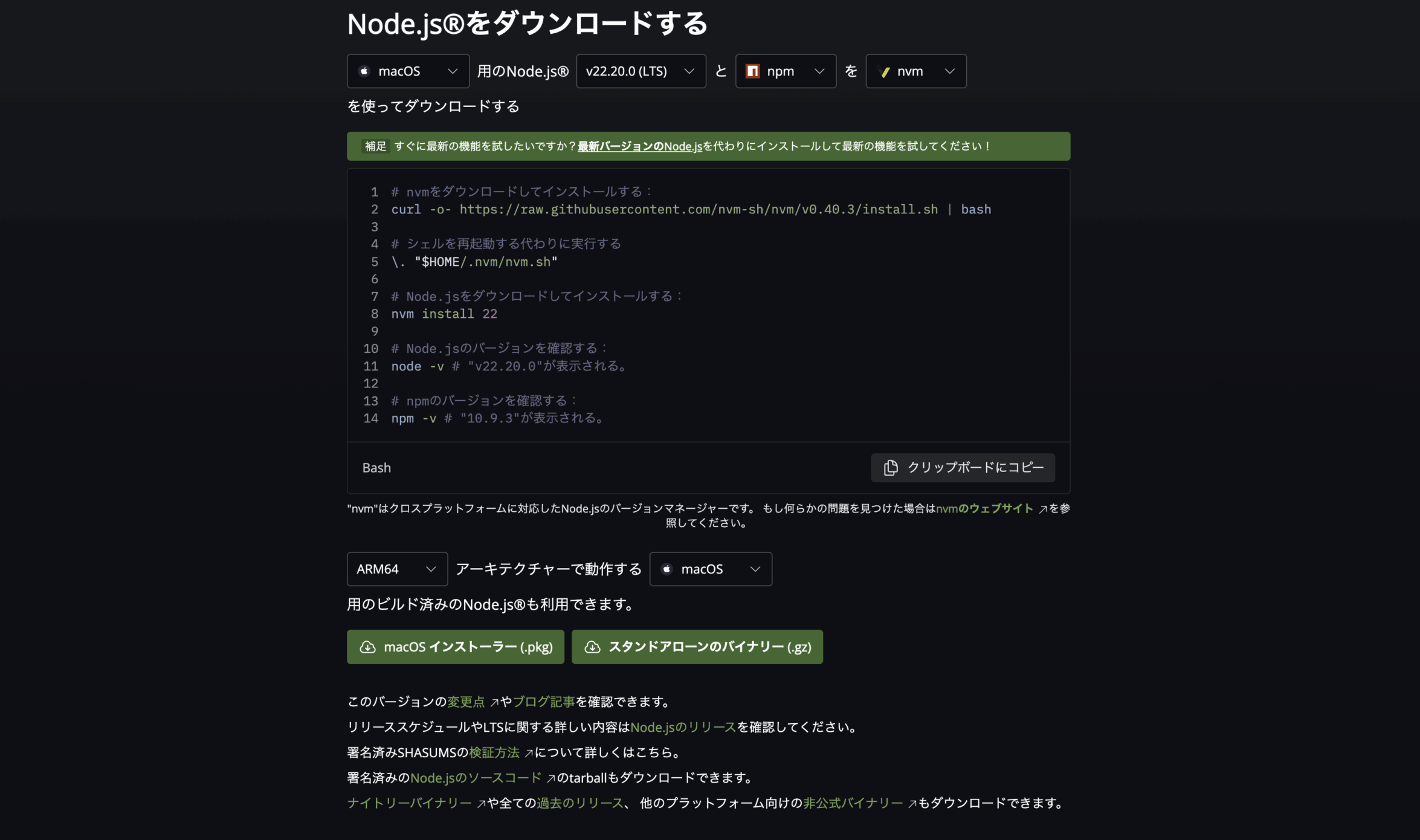Click the Apple logo in the lower macOS selector

pos(667,569)
